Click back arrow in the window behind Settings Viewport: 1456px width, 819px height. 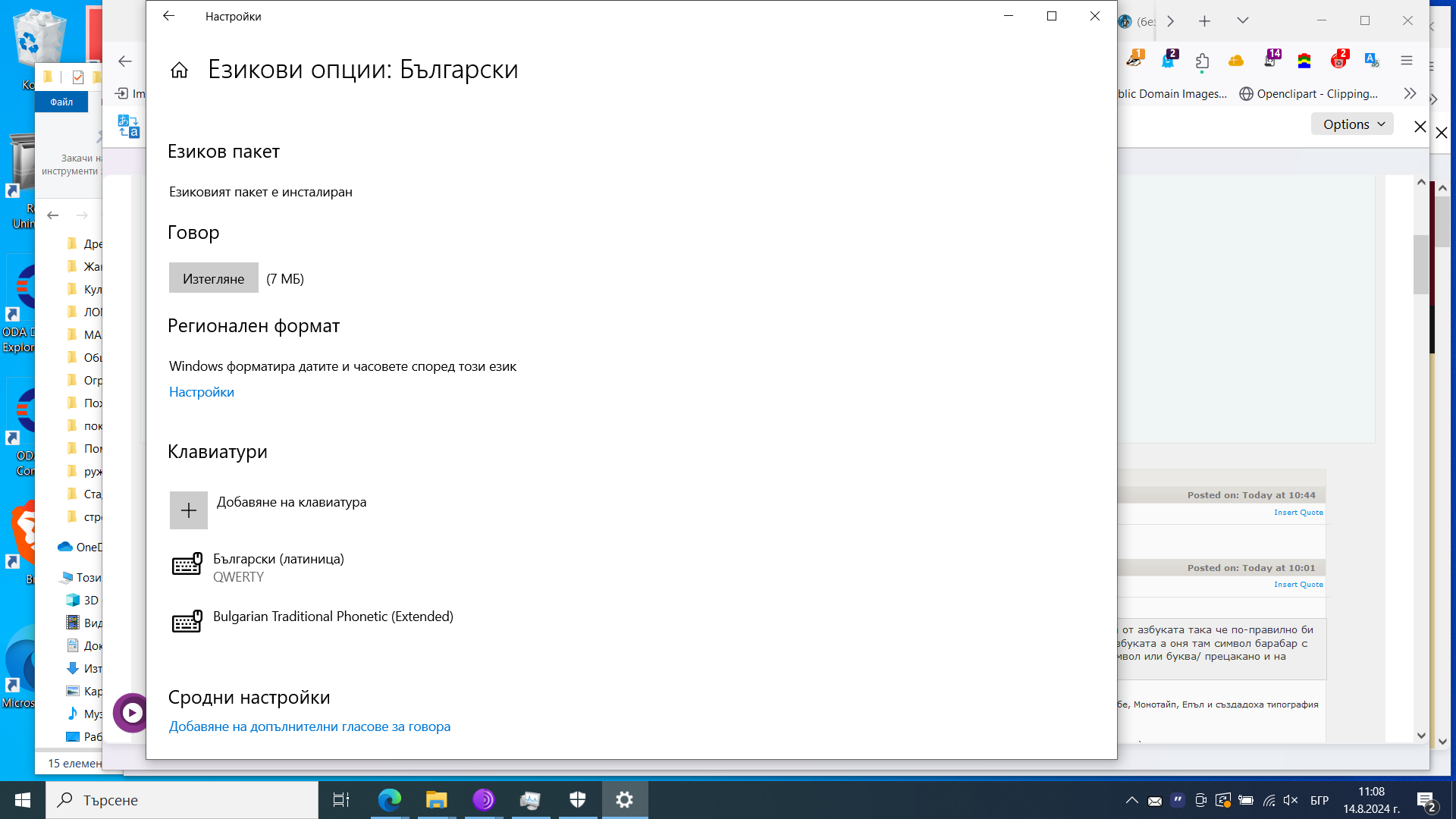125,61
